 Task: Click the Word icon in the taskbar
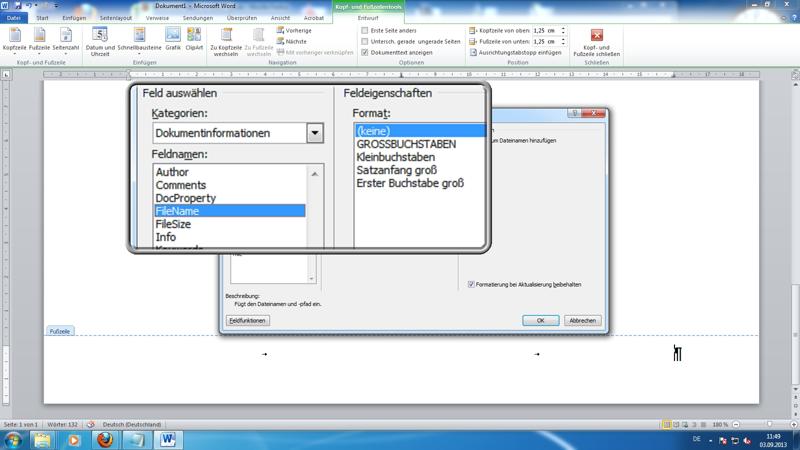tap(168, 440)
